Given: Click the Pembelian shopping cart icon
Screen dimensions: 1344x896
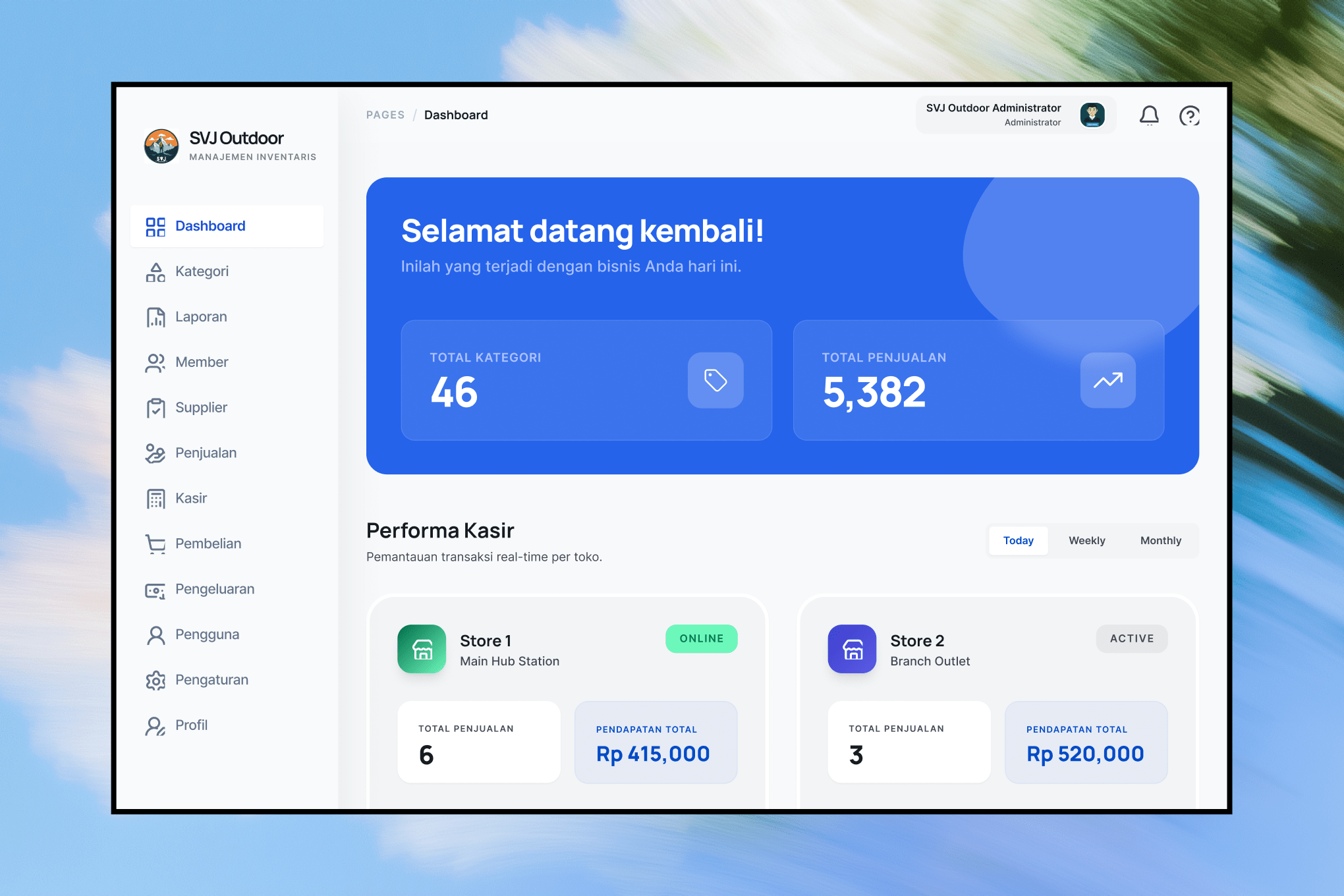Looking at the screenshot, I should pyautogui.click(x=155, y=544).
